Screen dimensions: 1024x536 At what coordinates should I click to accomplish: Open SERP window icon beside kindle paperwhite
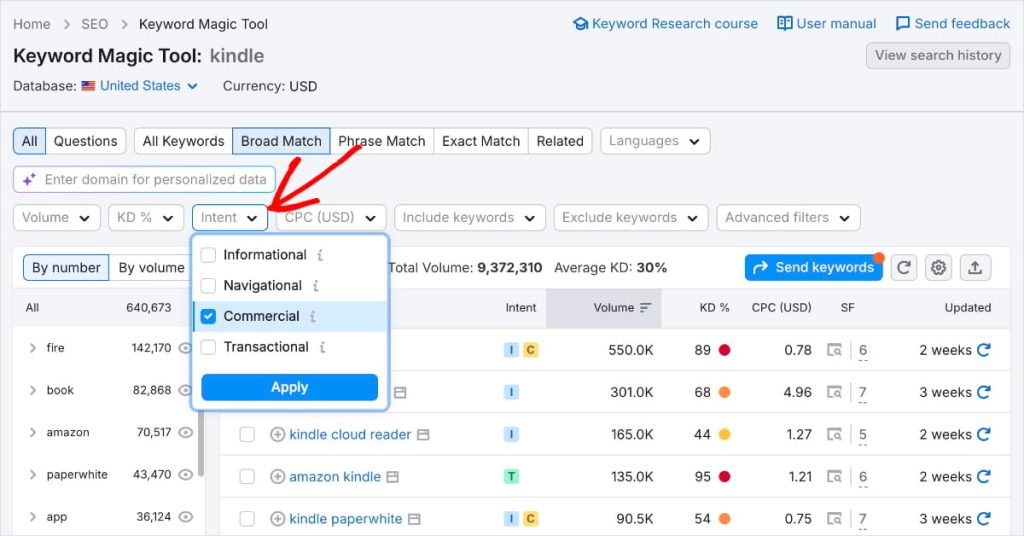[x=414, y=520]
